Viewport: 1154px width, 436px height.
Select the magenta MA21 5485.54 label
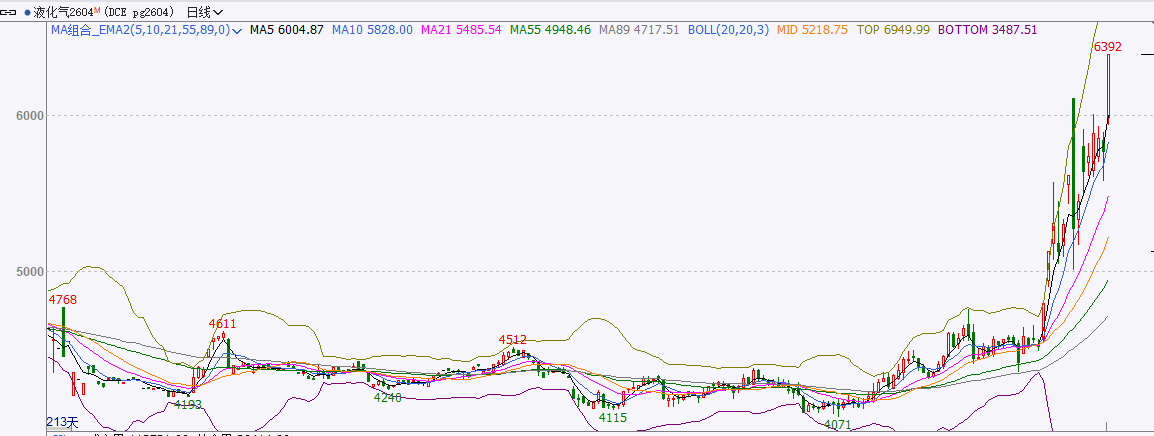click(461, 30)
